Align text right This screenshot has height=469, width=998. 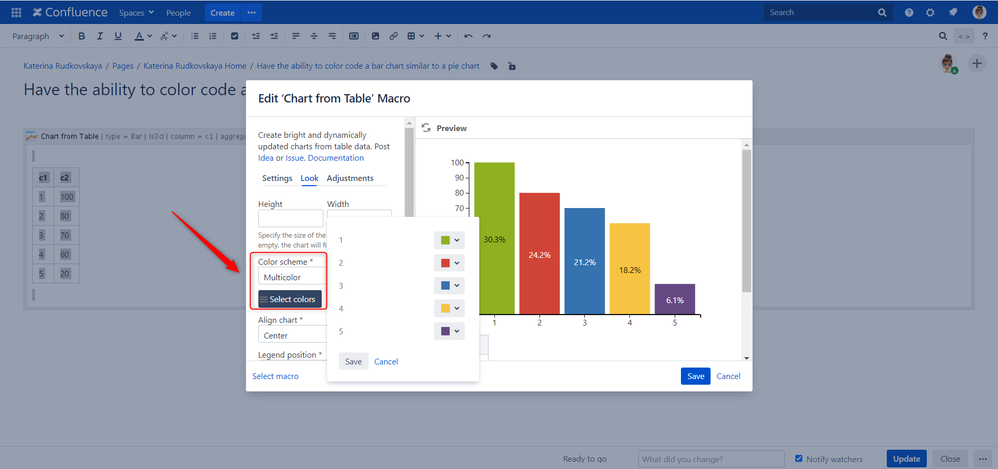(332, 36)
